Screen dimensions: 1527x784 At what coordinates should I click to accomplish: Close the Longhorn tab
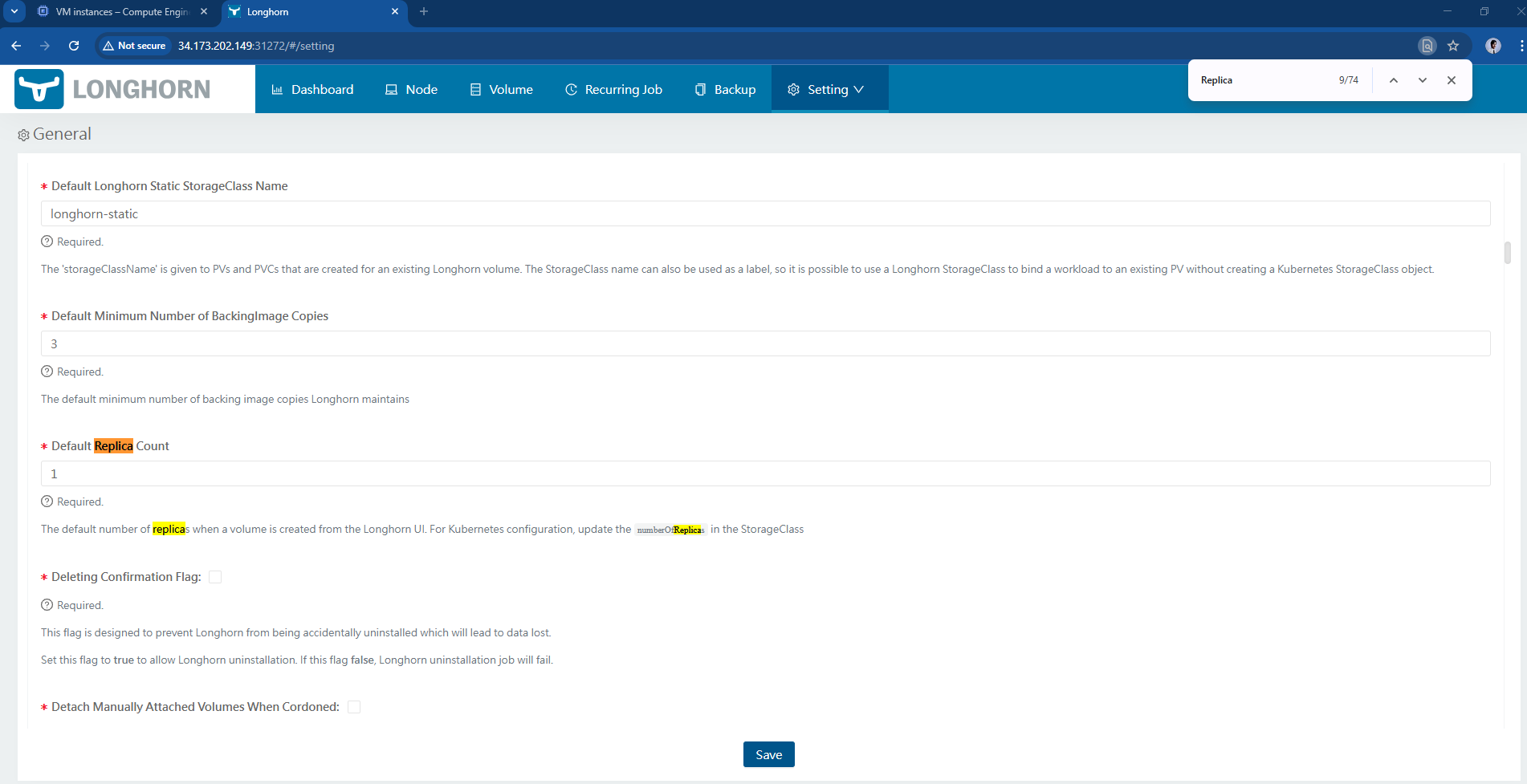[395, 12]
